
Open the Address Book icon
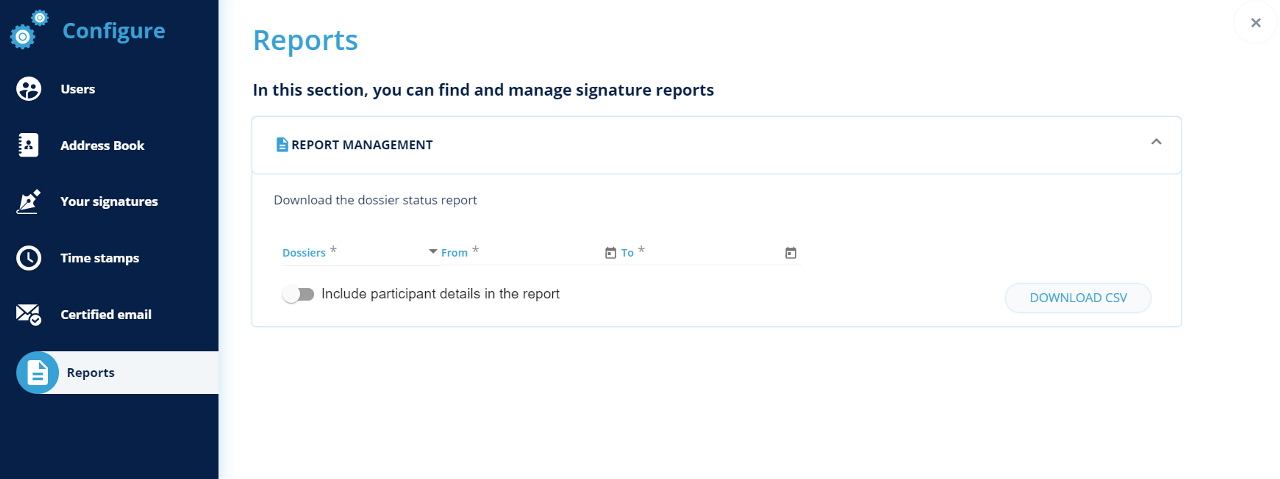[29, 145]
